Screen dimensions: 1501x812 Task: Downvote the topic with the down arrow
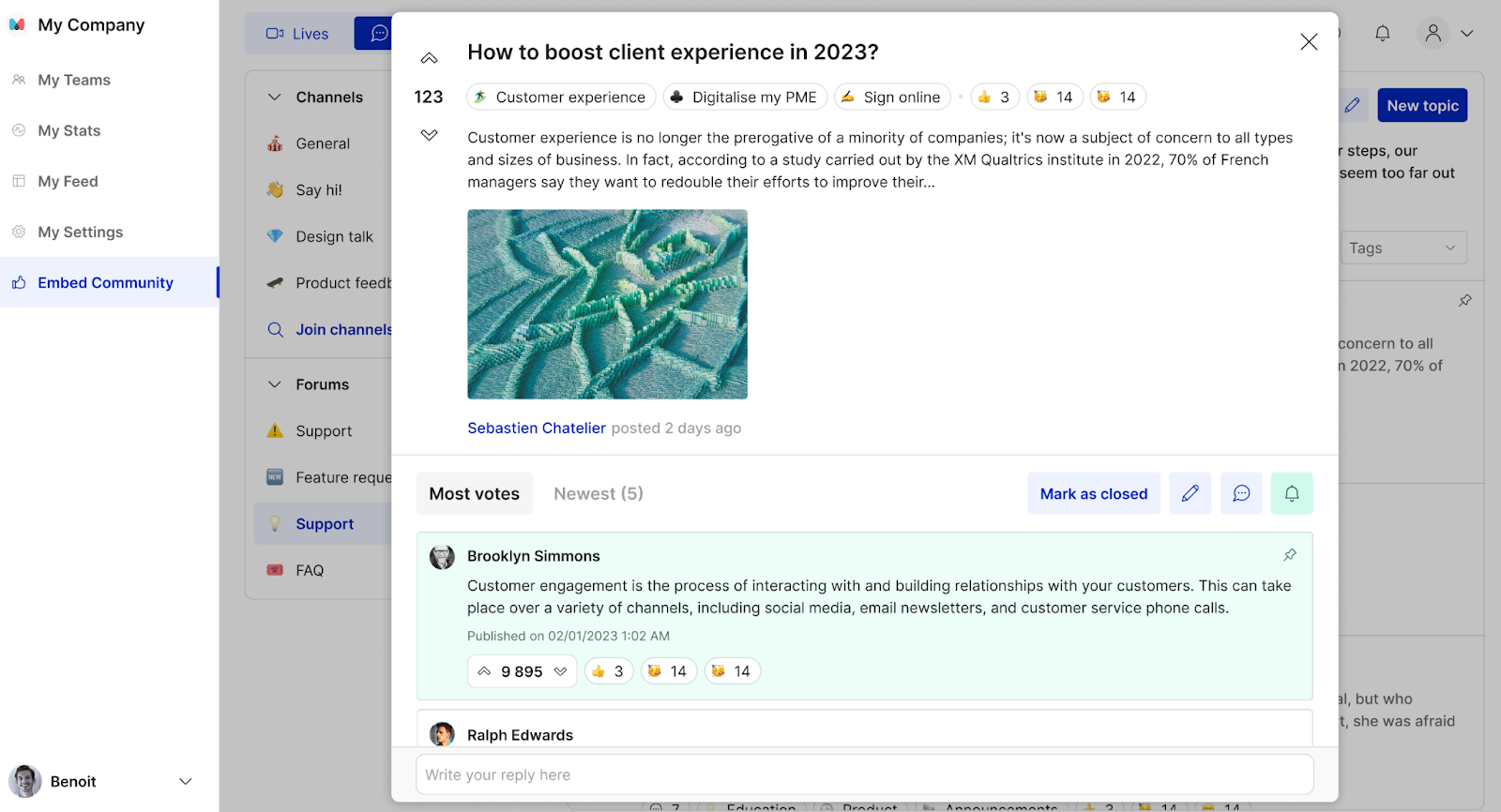(x=429, y=135)
